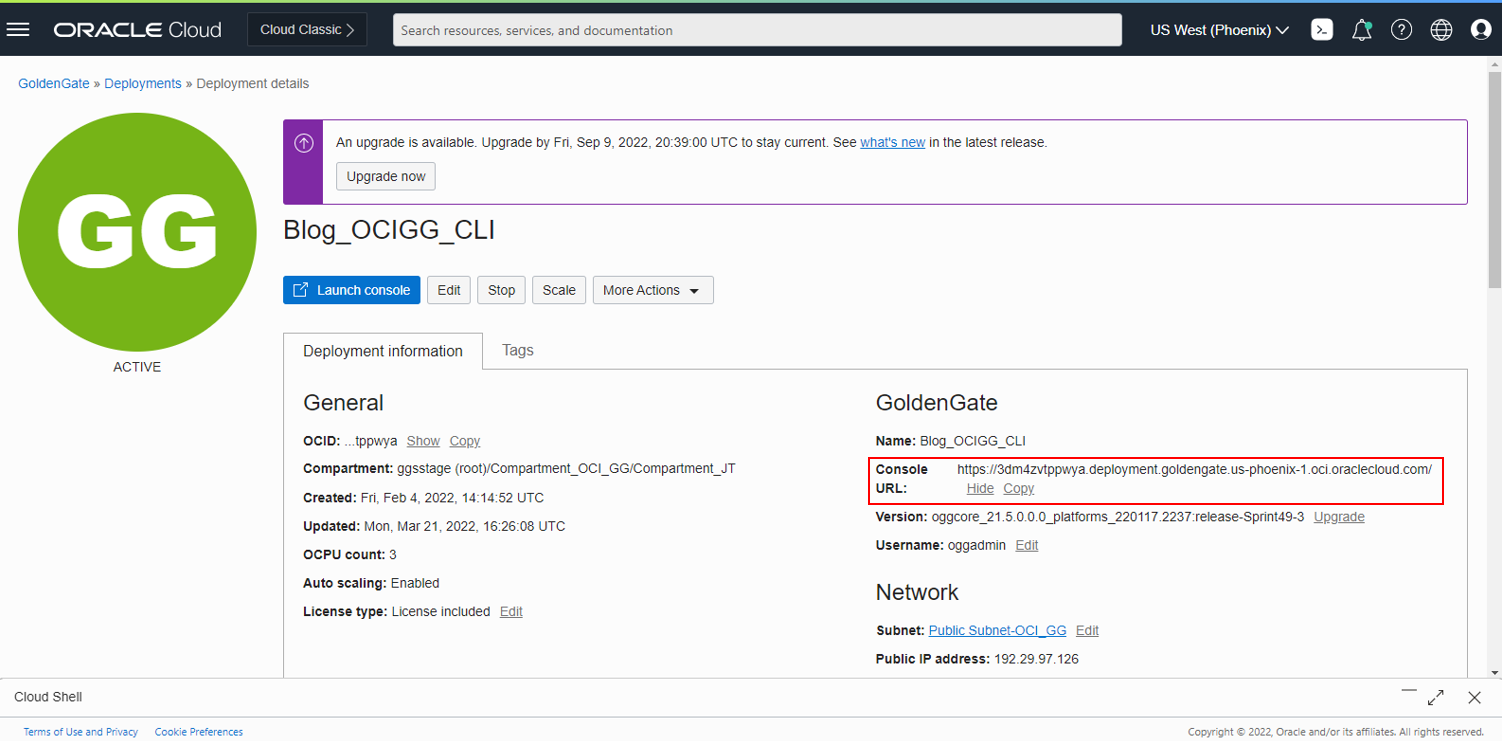Open the user profile menu
This screenshot has width=1502, height=741.
(x=1481, y=30)
